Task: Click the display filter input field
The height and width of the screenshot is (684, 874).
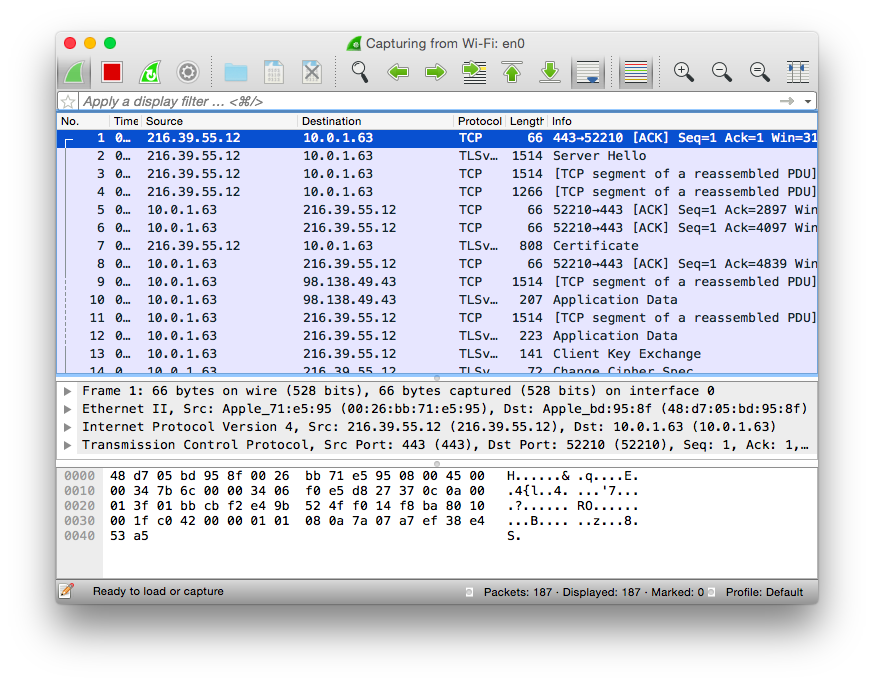Action: coord(420,101)
